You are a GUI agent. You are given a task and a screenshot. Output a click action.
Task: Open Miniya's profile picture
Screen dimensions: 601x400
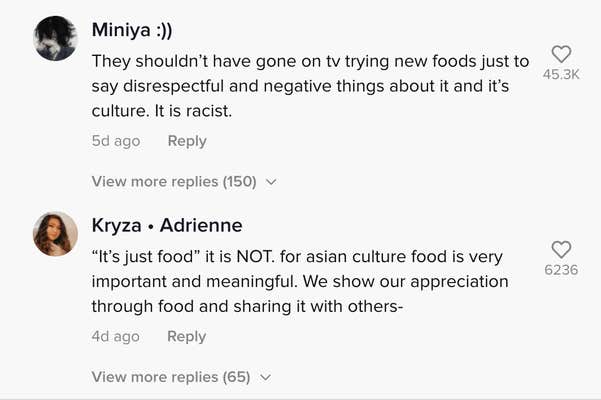click(x=56, y=39)
